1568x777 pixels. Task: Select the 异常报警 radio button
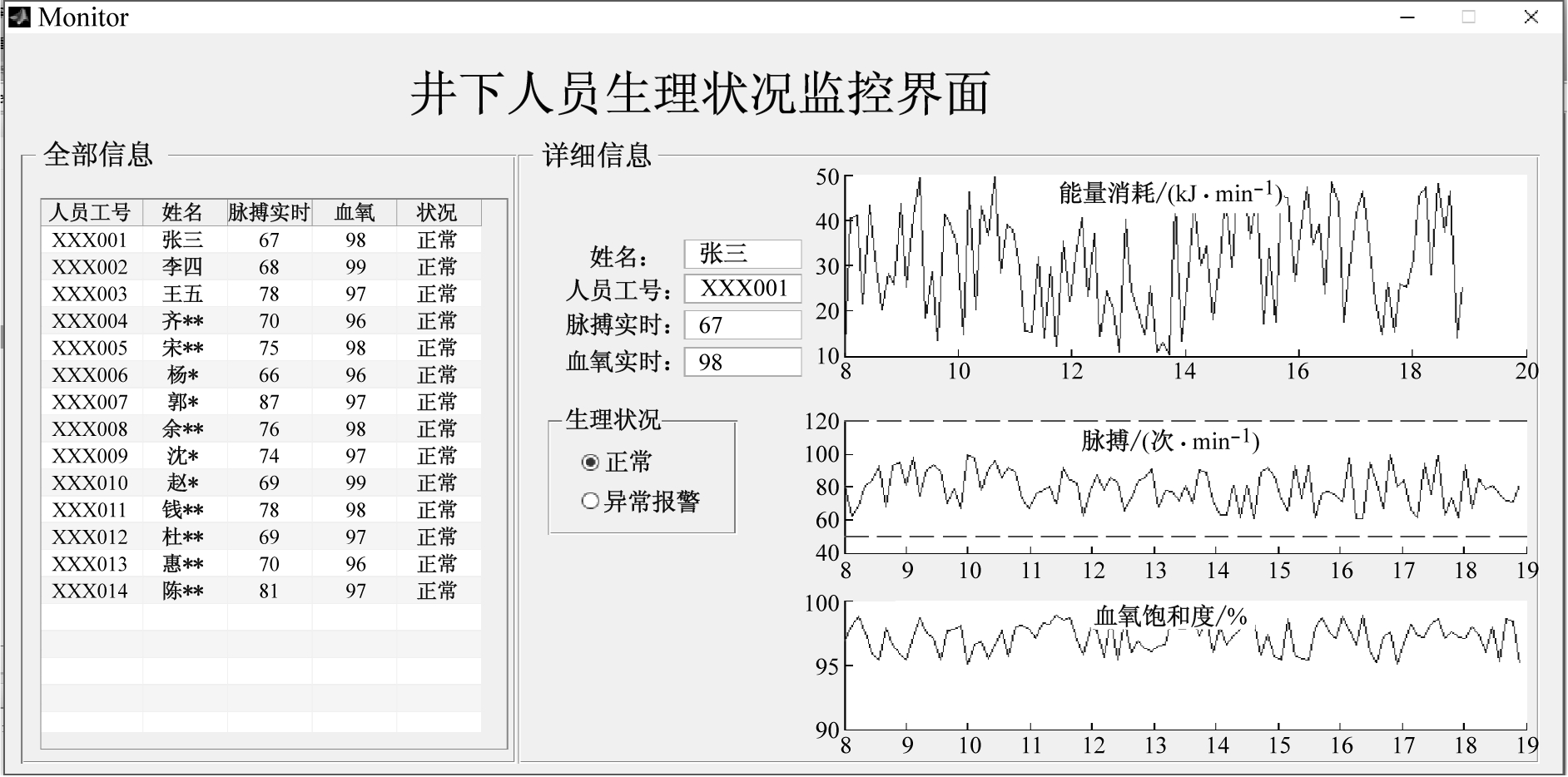tap(590, 501)
